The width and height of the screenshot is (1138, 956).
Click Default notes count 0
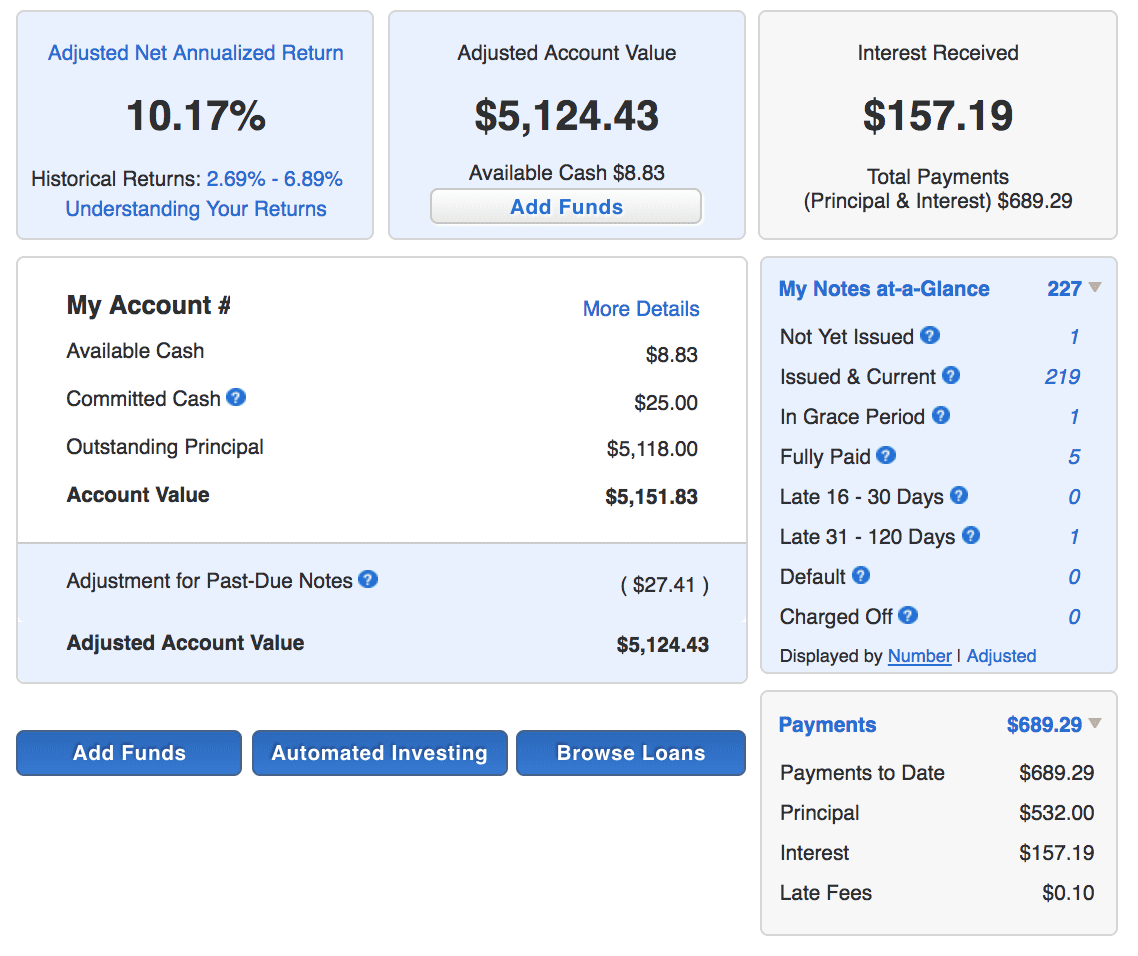coord(1074,576)
